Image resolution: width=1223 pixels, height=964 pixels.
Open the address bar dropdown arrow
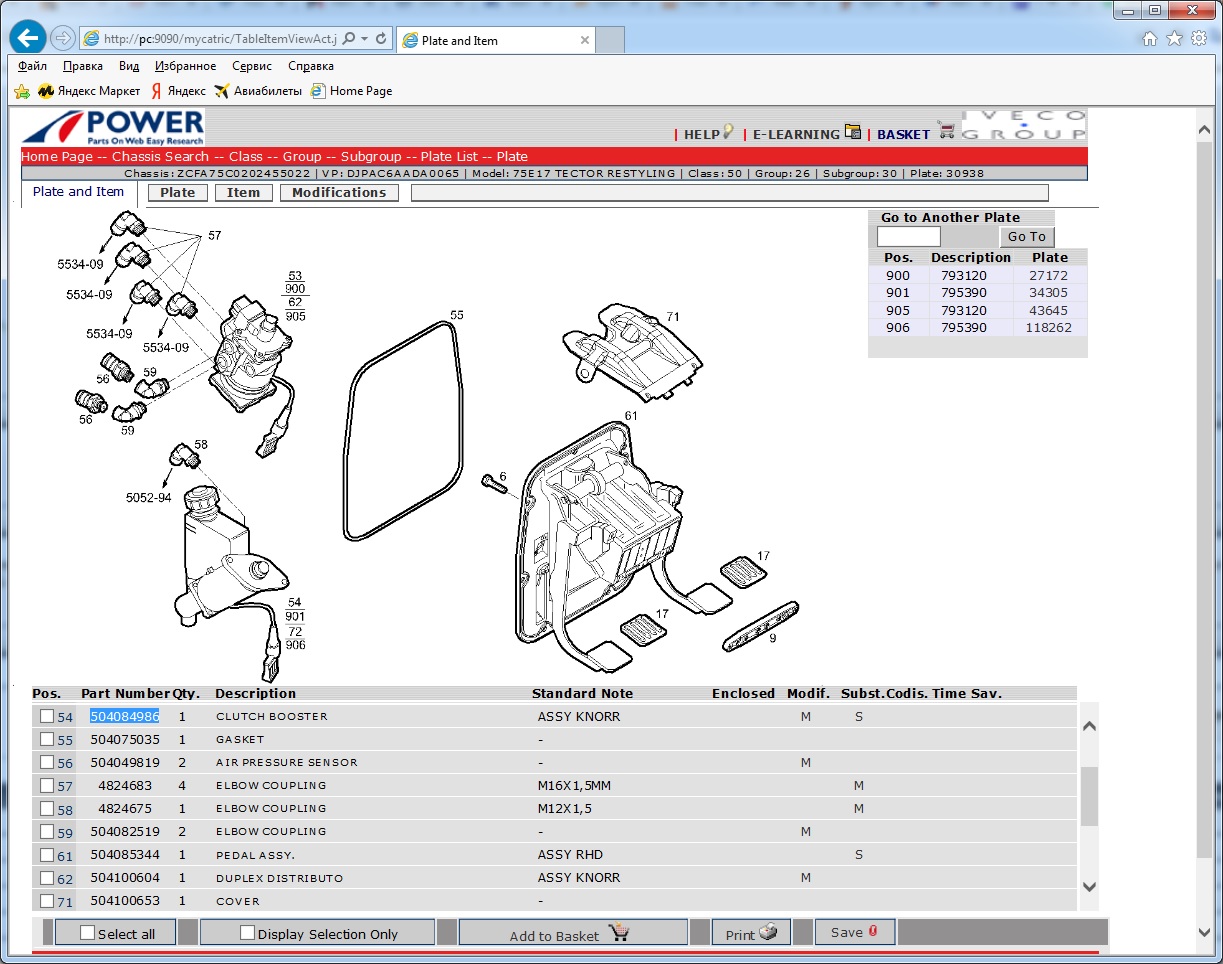click(365, 39)
